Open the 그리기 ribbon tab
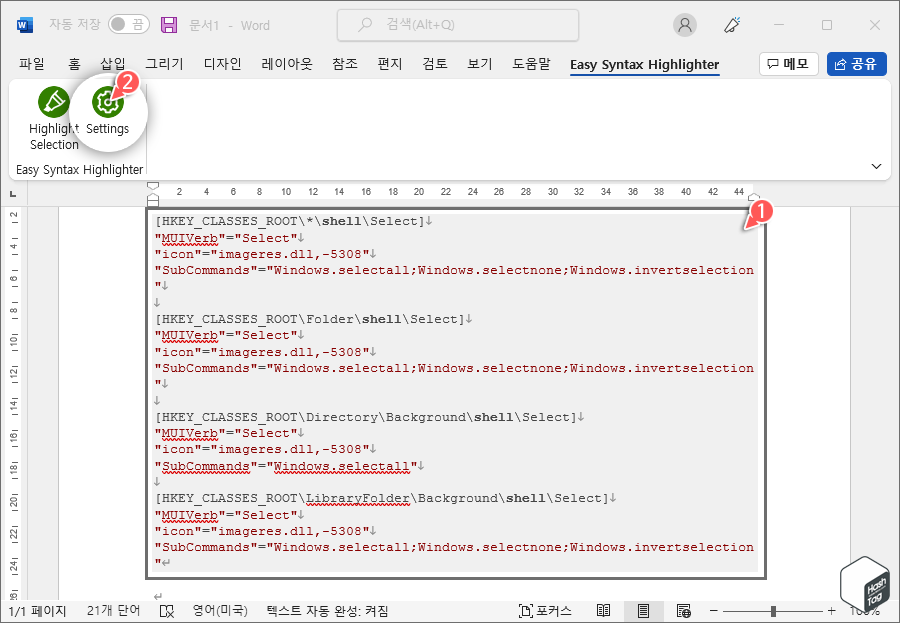This screenshot has width=900, height=623. coord(164,64)
